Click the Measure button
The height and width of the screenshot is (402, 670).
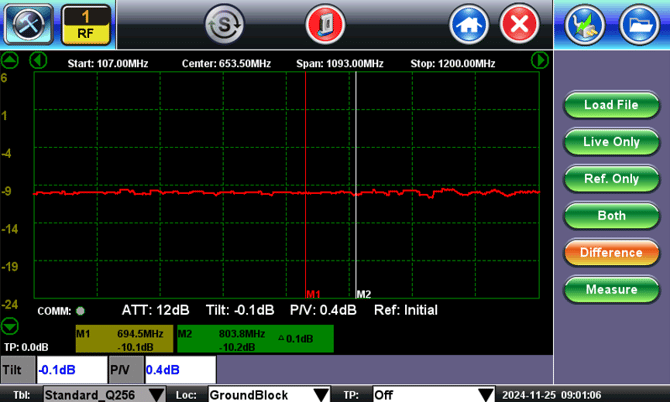[611, 289]
